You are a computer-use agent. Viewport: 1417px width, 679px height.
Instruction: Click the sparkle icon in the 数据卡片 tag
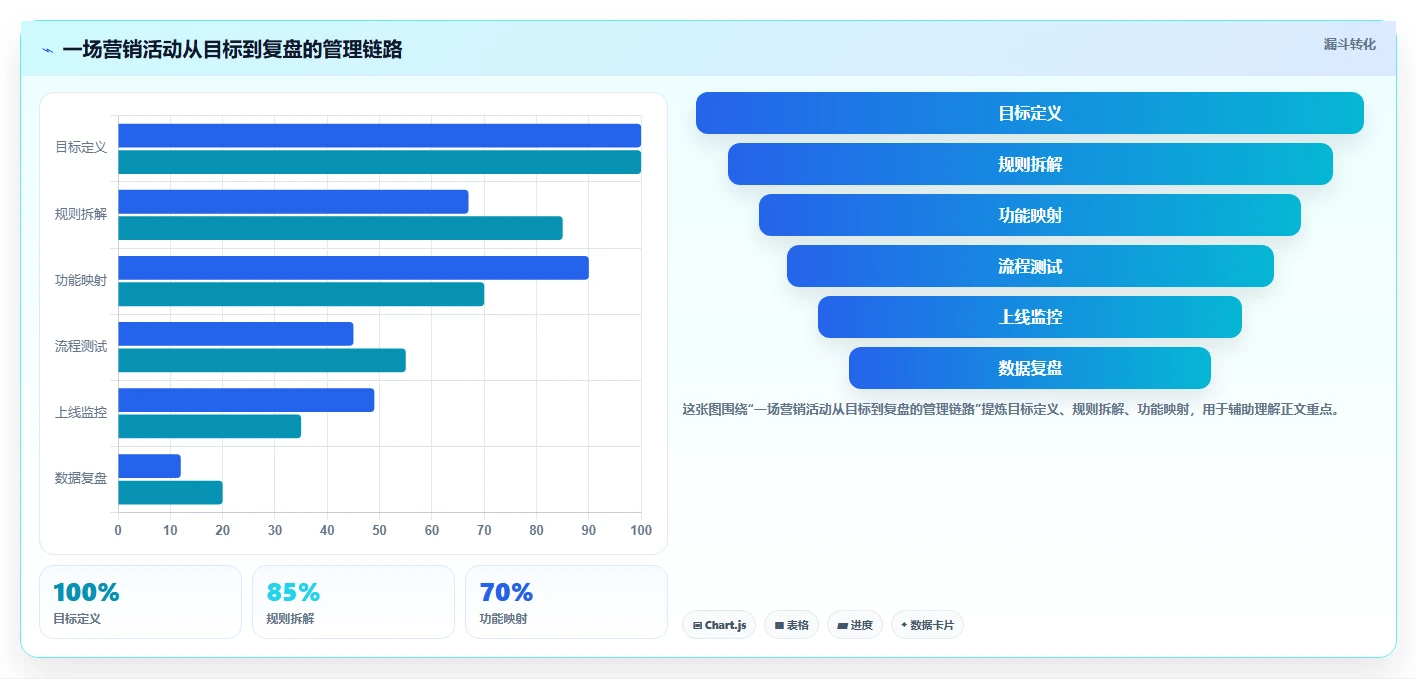coord(904,625)
